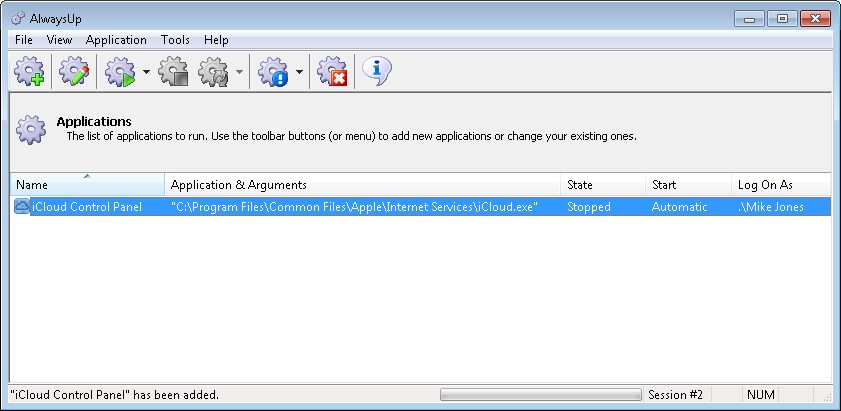Viewport: 841px width, 411px height.
Task: Click the iCloud cloud icon in the row
Action: pos(21,206)
